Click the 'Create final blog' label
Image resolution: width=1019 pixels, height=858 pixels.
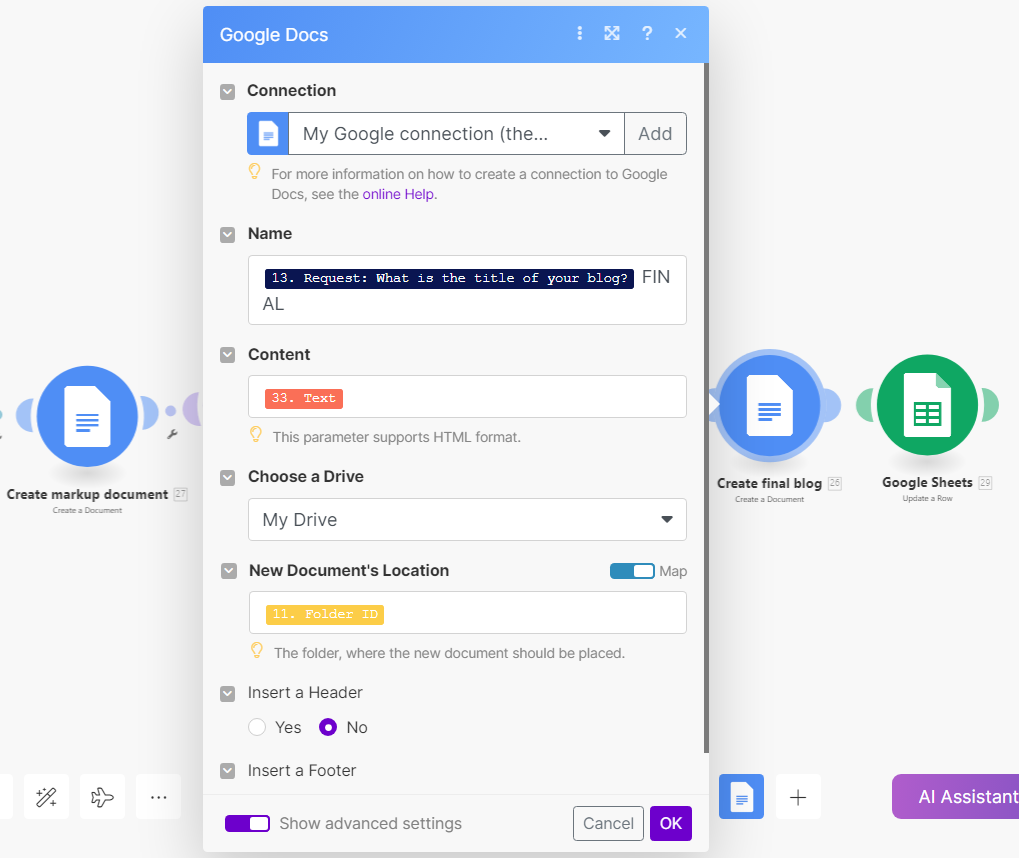click(x=769, y=483)
